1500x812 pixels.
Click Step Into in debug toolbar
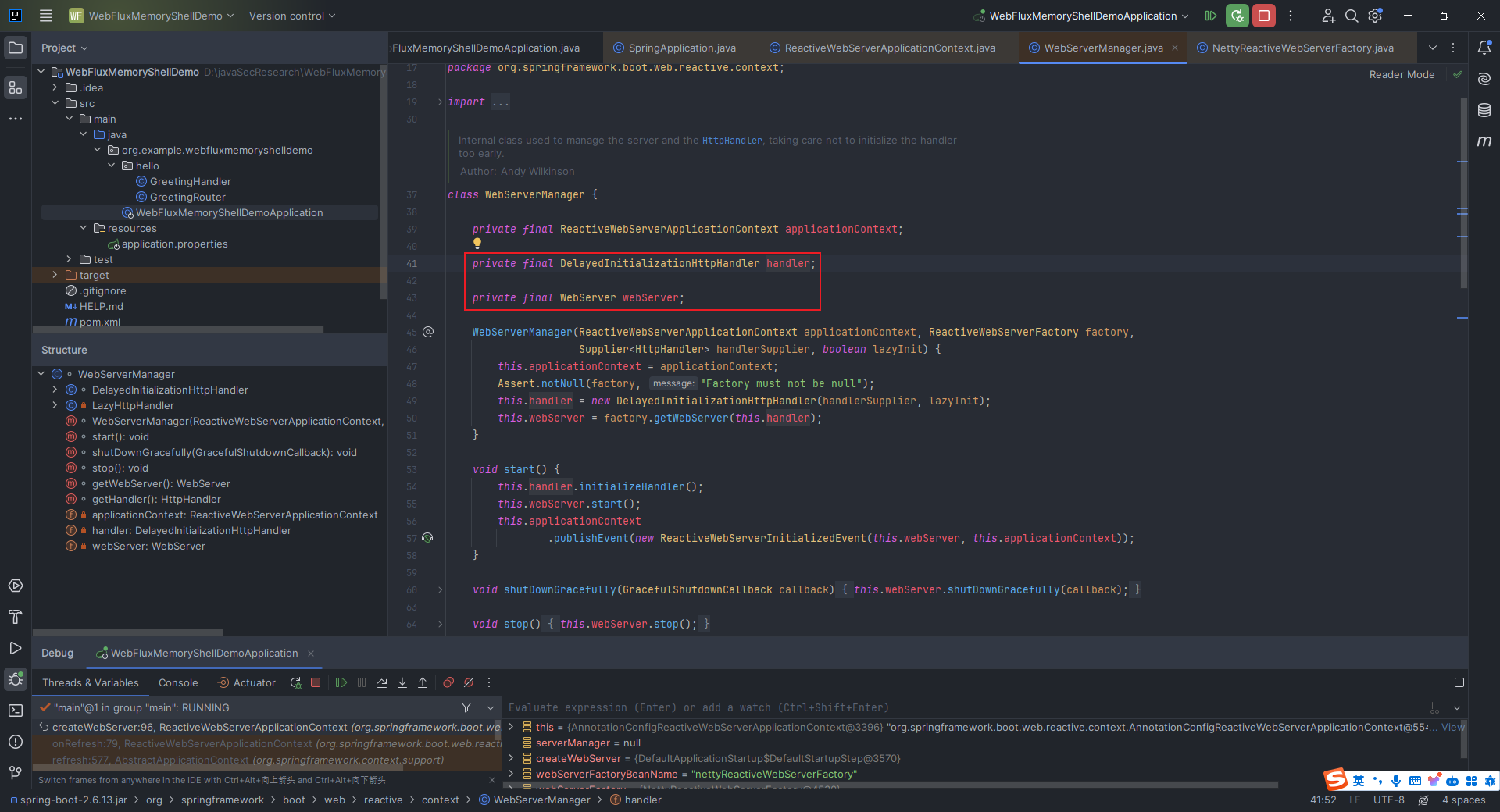(402, 682)
